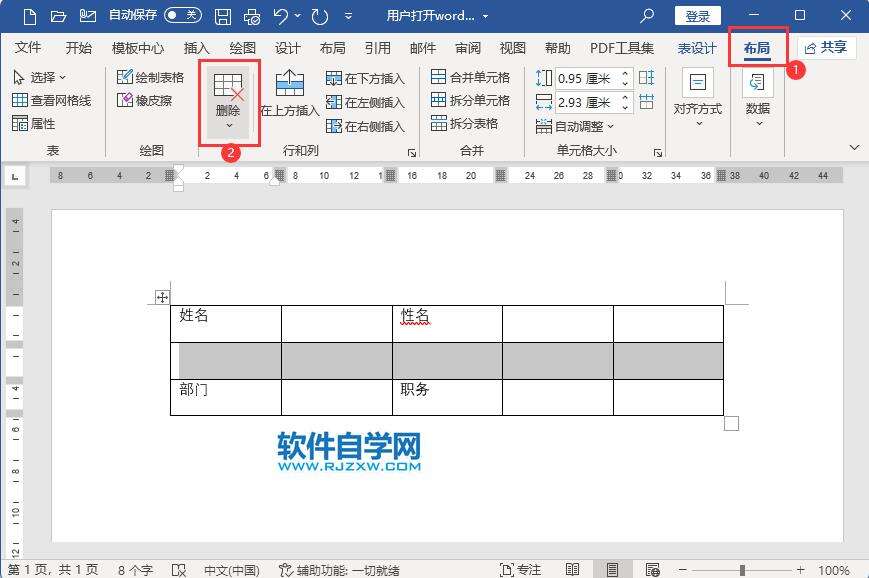Click the Share button
Image resolution: width=869 pixels, height=578 pixels.
[x=826, y=47]
